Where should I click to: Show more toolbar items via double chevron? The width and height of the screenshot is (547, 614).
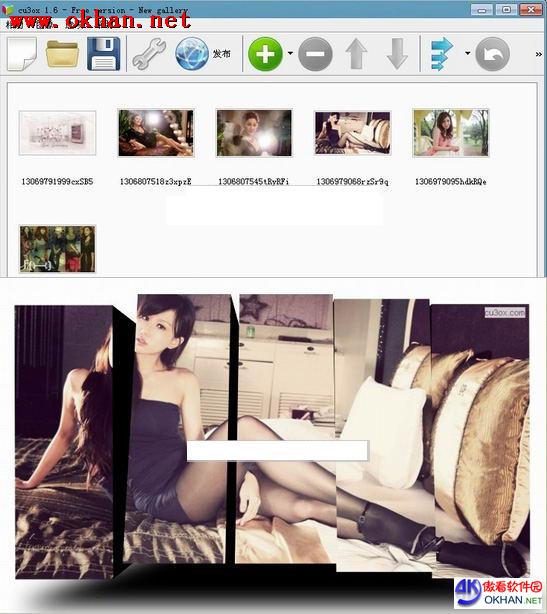(x=539, y=54)
